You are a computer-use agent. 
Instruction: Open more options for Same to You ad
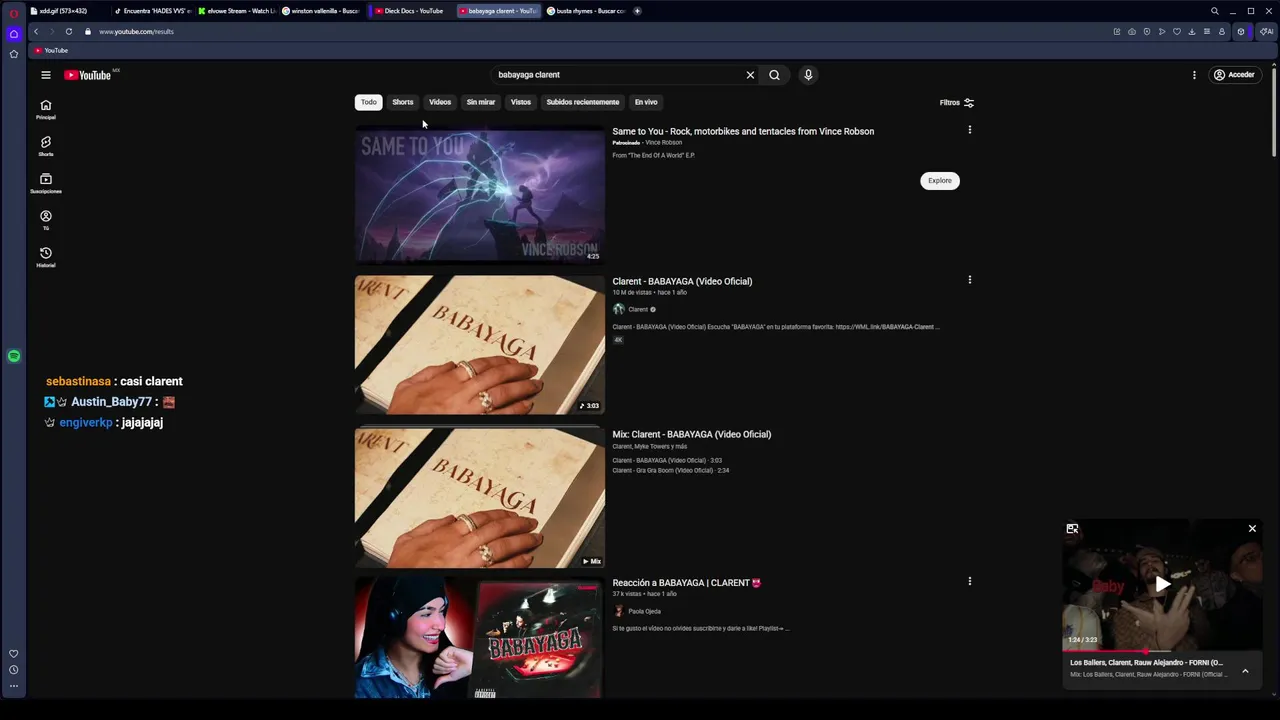coord(969,130)
